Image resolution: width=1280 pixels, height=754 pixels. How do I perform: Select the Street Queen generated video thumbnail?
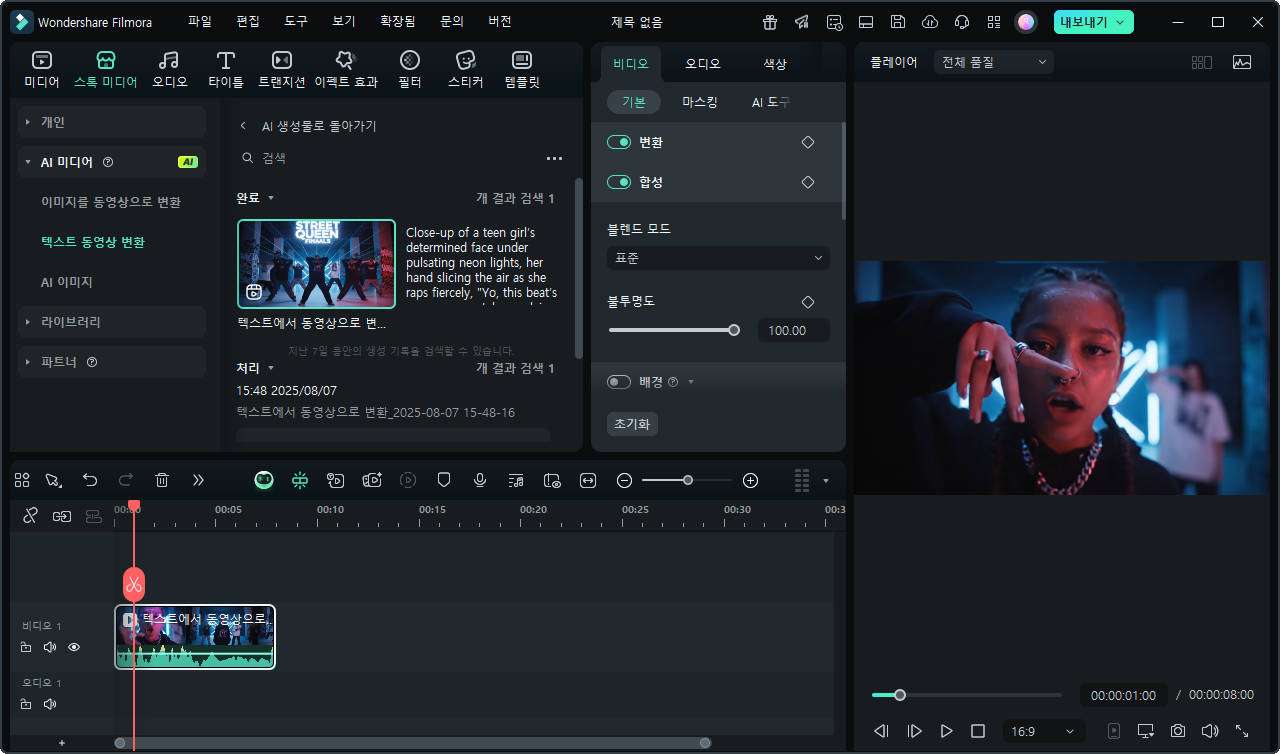point(316,263)
